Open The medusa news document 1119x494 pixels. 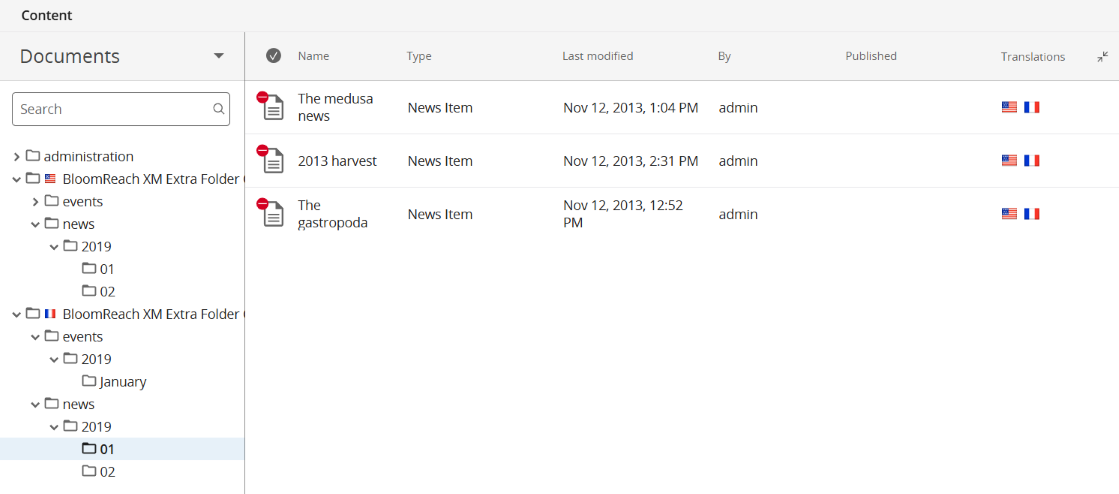pyautogui.click(x=335, y=107)
